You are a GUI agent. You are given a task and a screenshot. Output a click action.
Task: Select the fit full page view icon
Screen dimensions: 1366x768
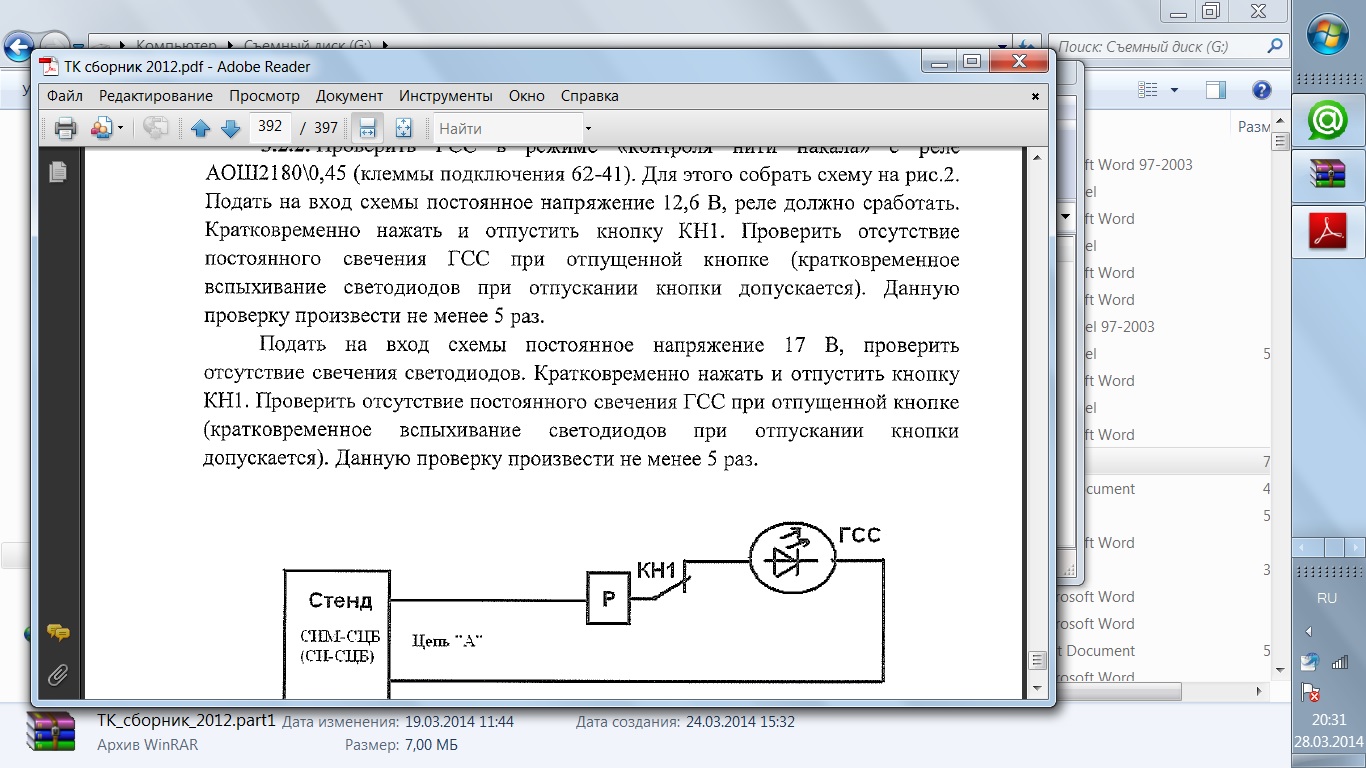tap(404, 128)
